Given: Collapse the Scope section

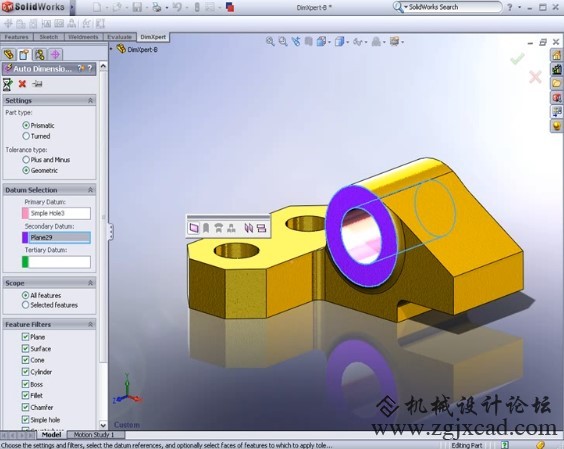Looking at the screenshot, I should click(90, 283).
